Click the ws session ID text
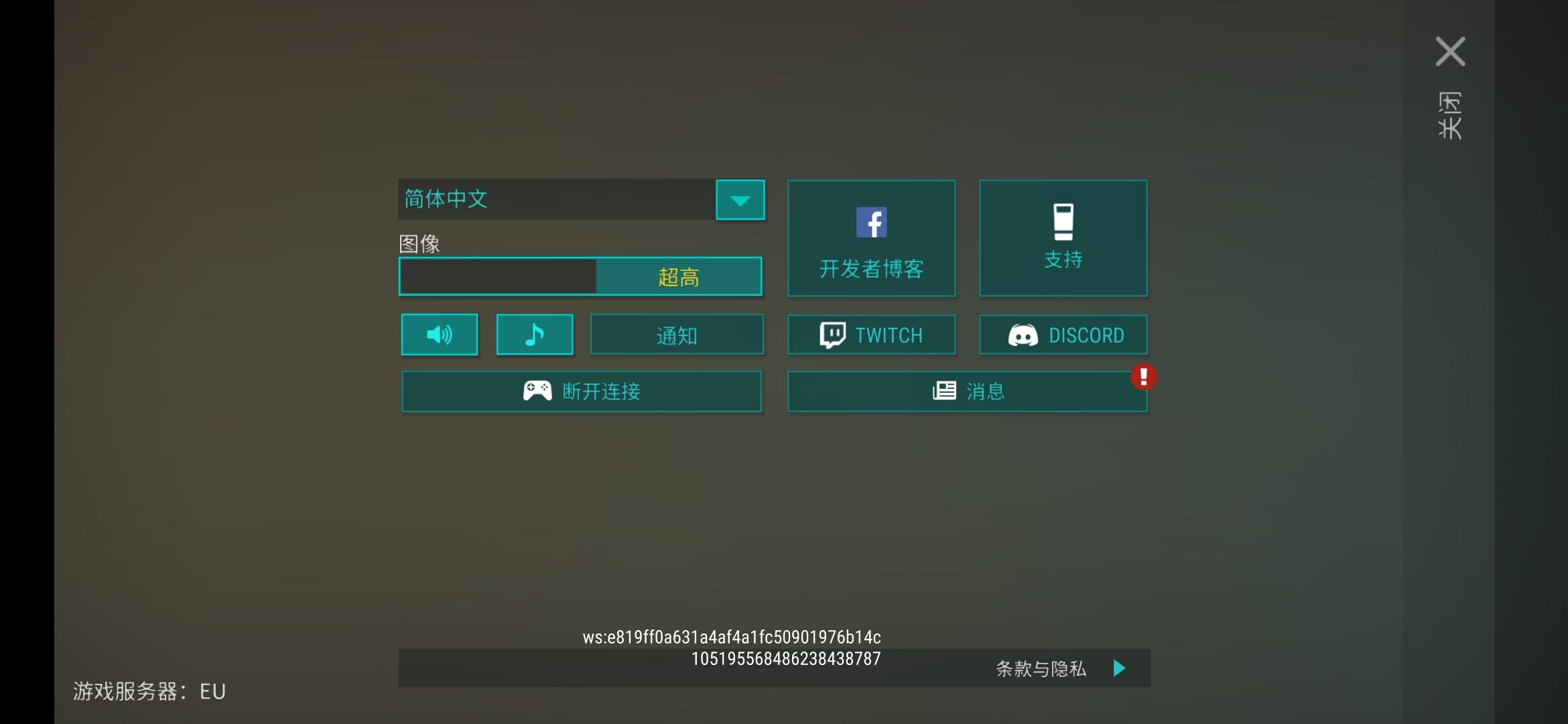Viewport: 1568px width, 724px height. point(731,637)
